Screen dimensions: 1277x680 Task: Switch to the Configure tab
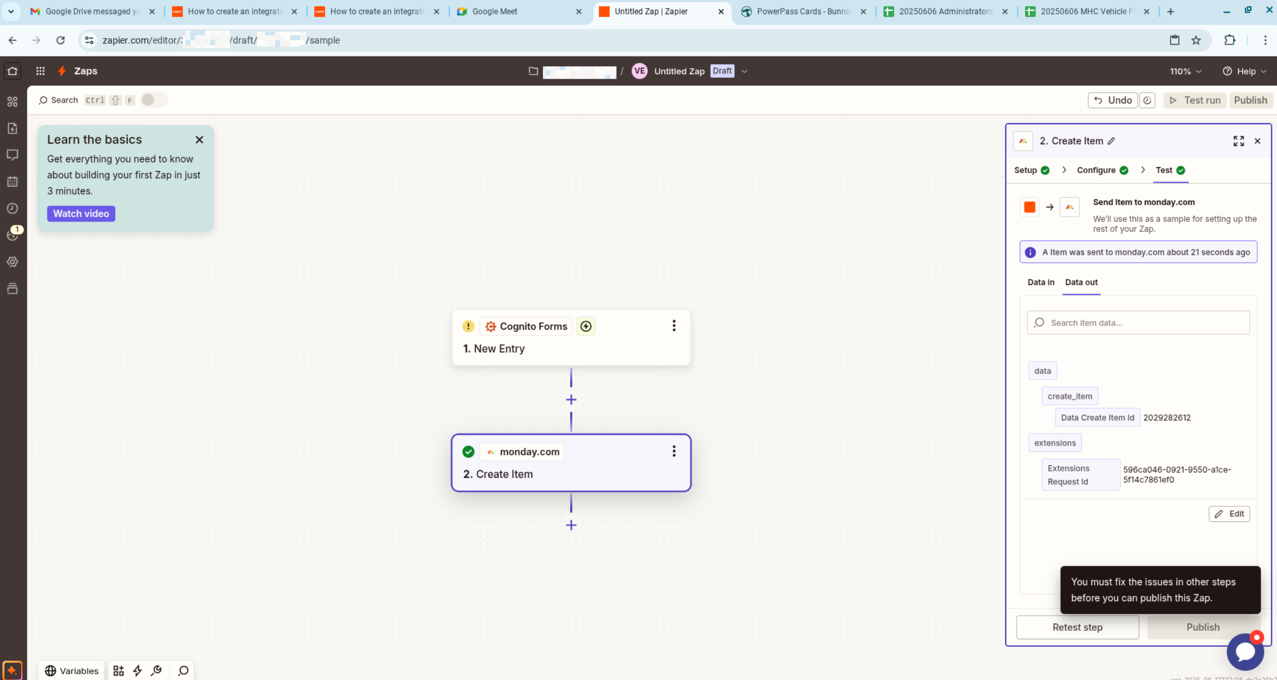click(x=1103, y=170)
